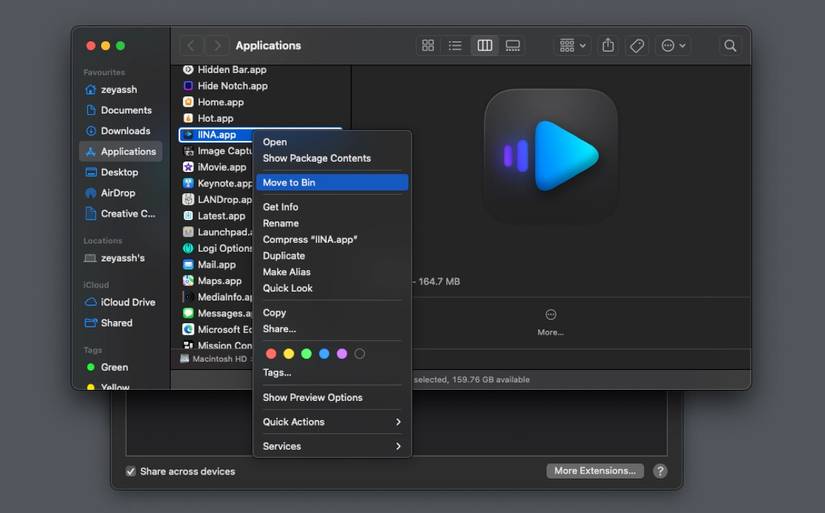
Task: Open Documents in the sidebar
Action: [120, 110]
